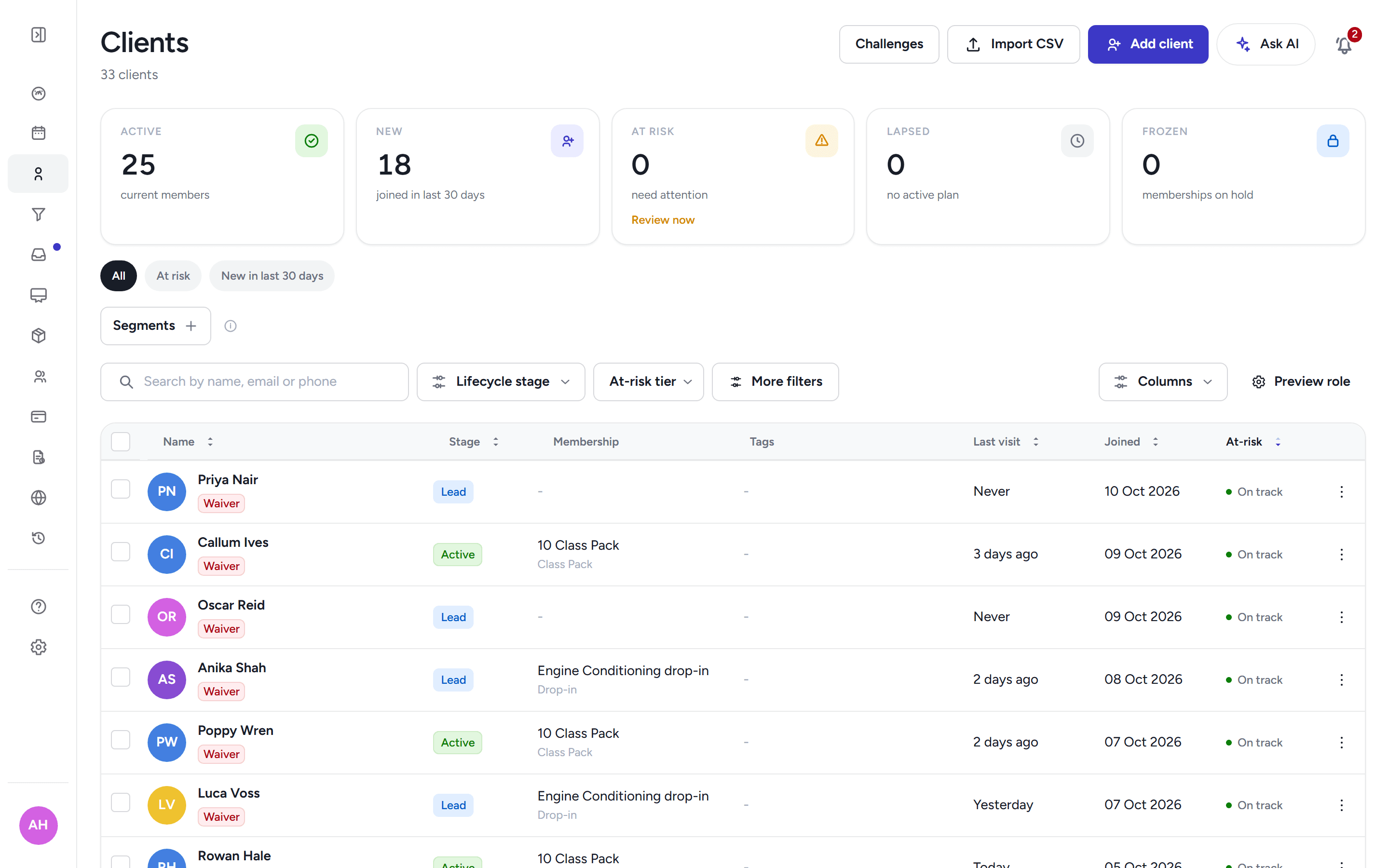Image resolution: width=1389 pixels, height=868 pixels.
Task: Open the help question mark icon
Action: [39, 606]
